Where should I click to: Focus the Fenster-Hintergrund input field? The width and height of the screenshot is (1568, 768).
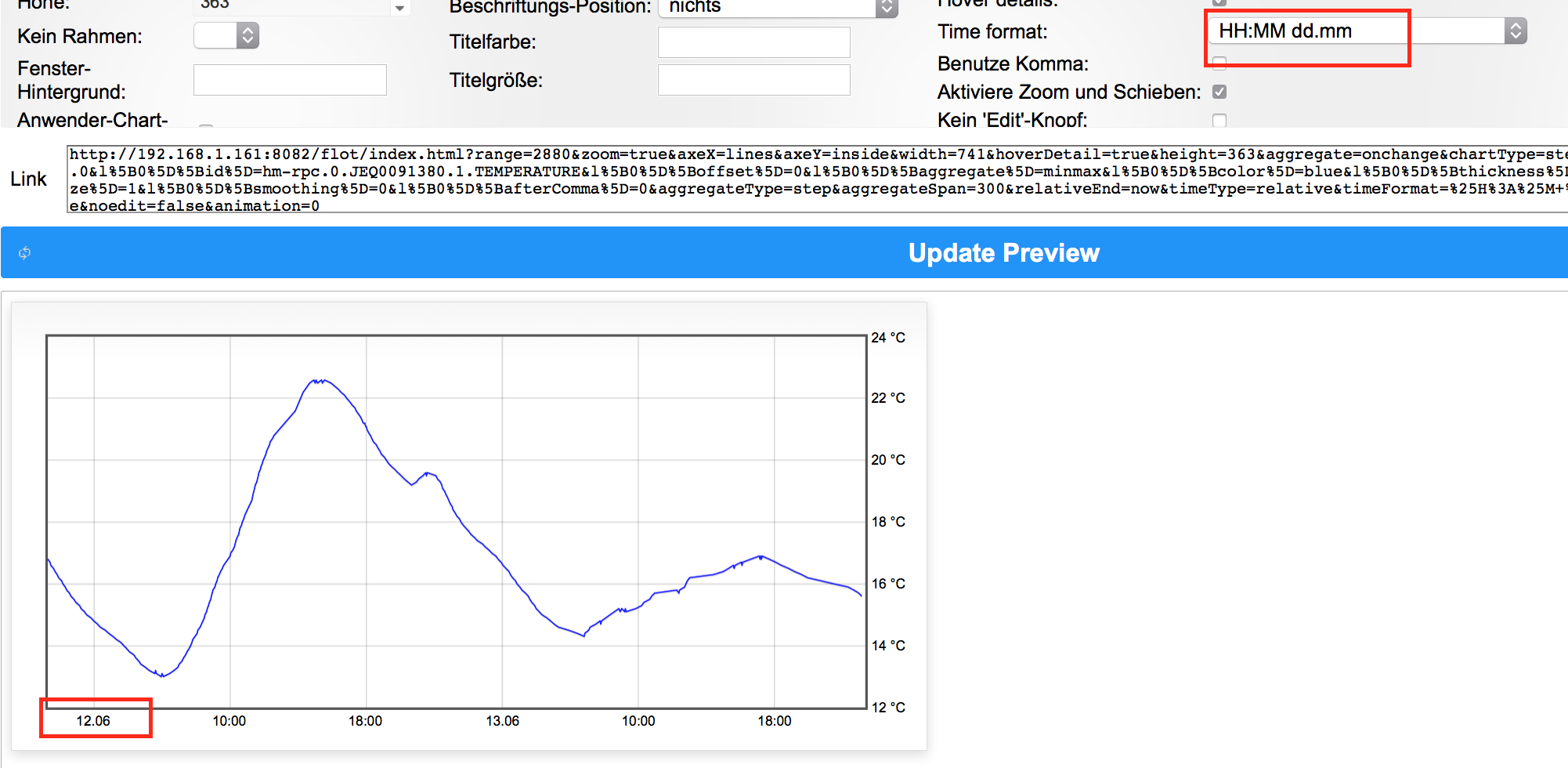click(x=290, y=80)
